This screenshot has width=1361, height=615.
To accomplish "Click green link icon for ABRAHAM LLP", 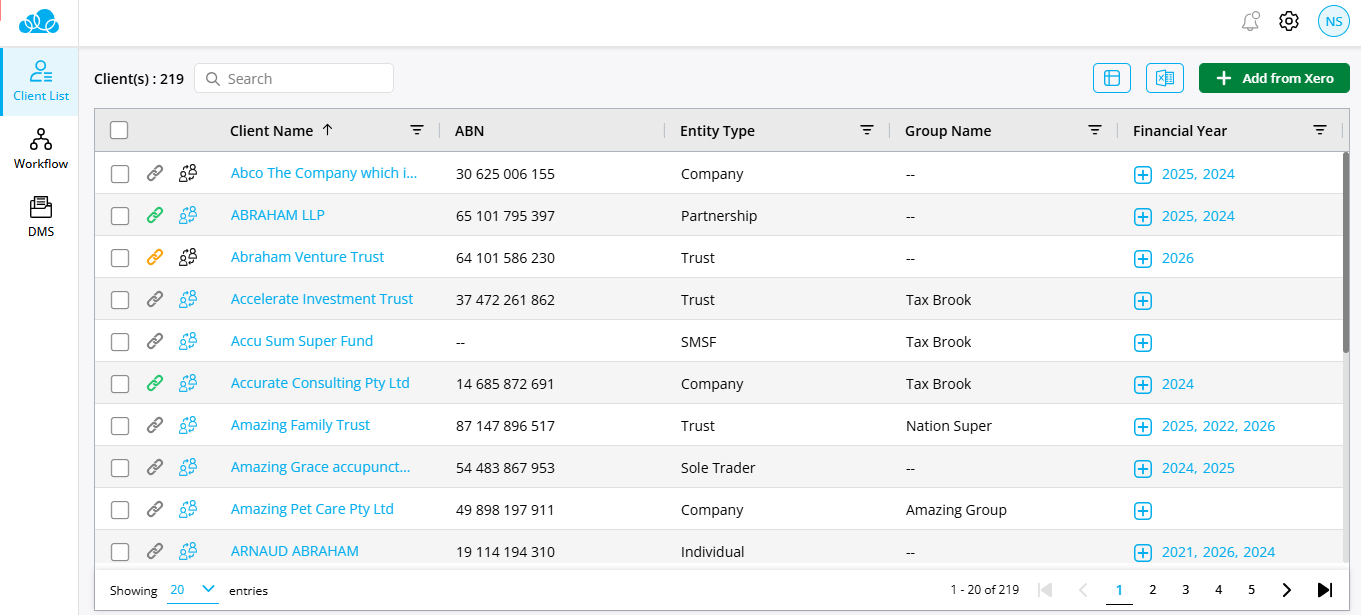I will click(154, 215).
